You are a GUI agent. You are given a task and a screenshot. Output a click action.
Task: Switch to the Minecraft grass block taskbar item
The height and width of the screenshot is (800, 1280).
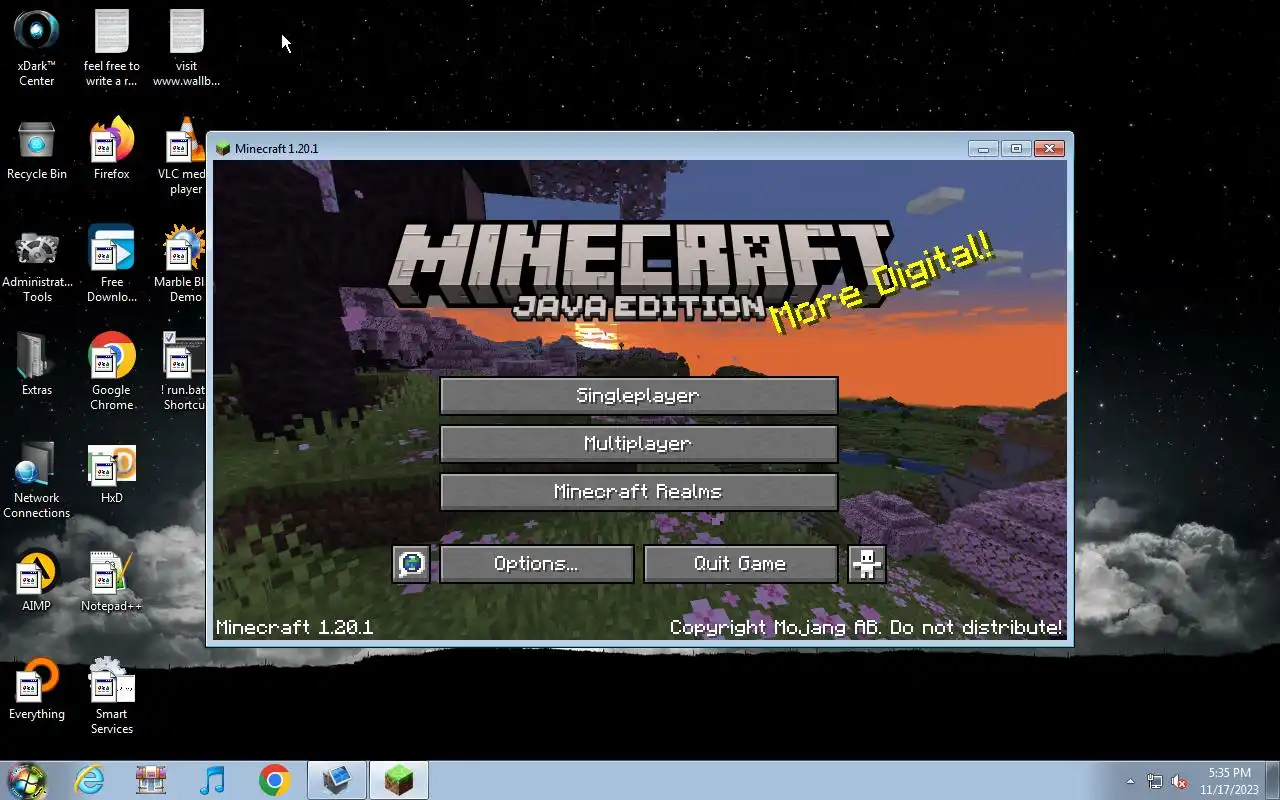399,780
